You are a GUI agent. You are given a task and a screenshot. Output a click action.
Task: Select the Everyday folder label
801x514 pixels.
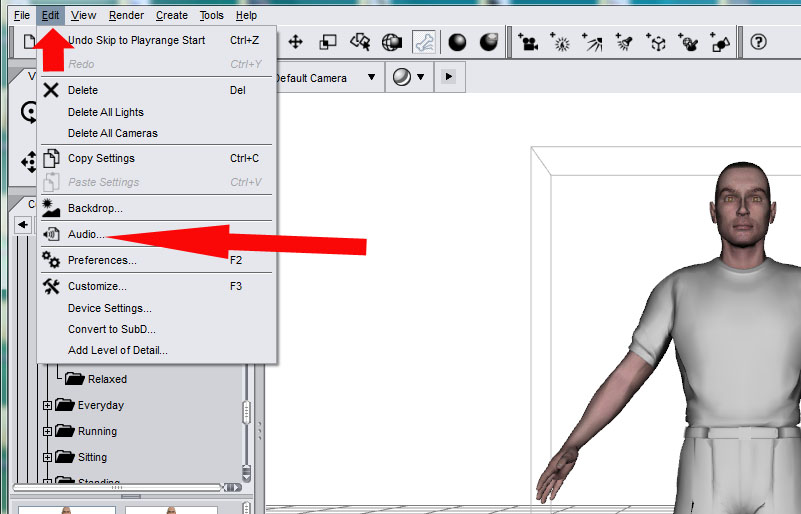tap(101, 405)
